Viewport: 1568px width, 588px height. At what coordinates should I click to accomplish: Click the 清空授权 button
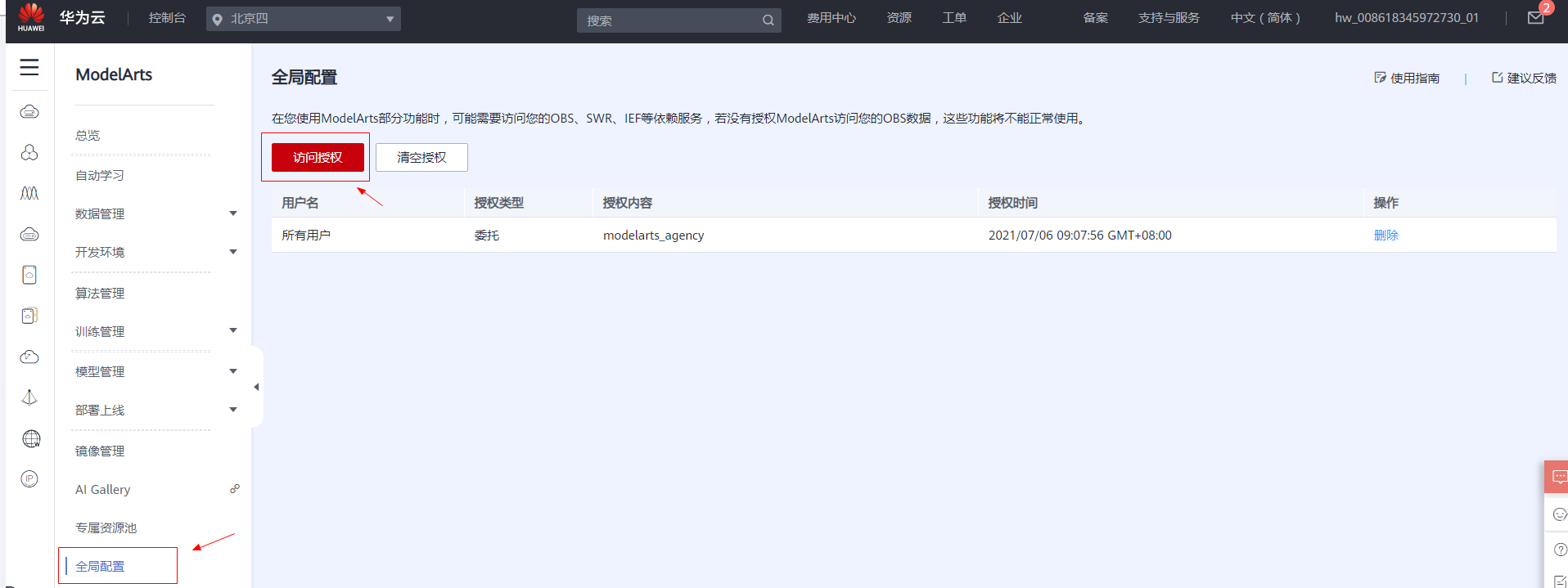point(421,157)
